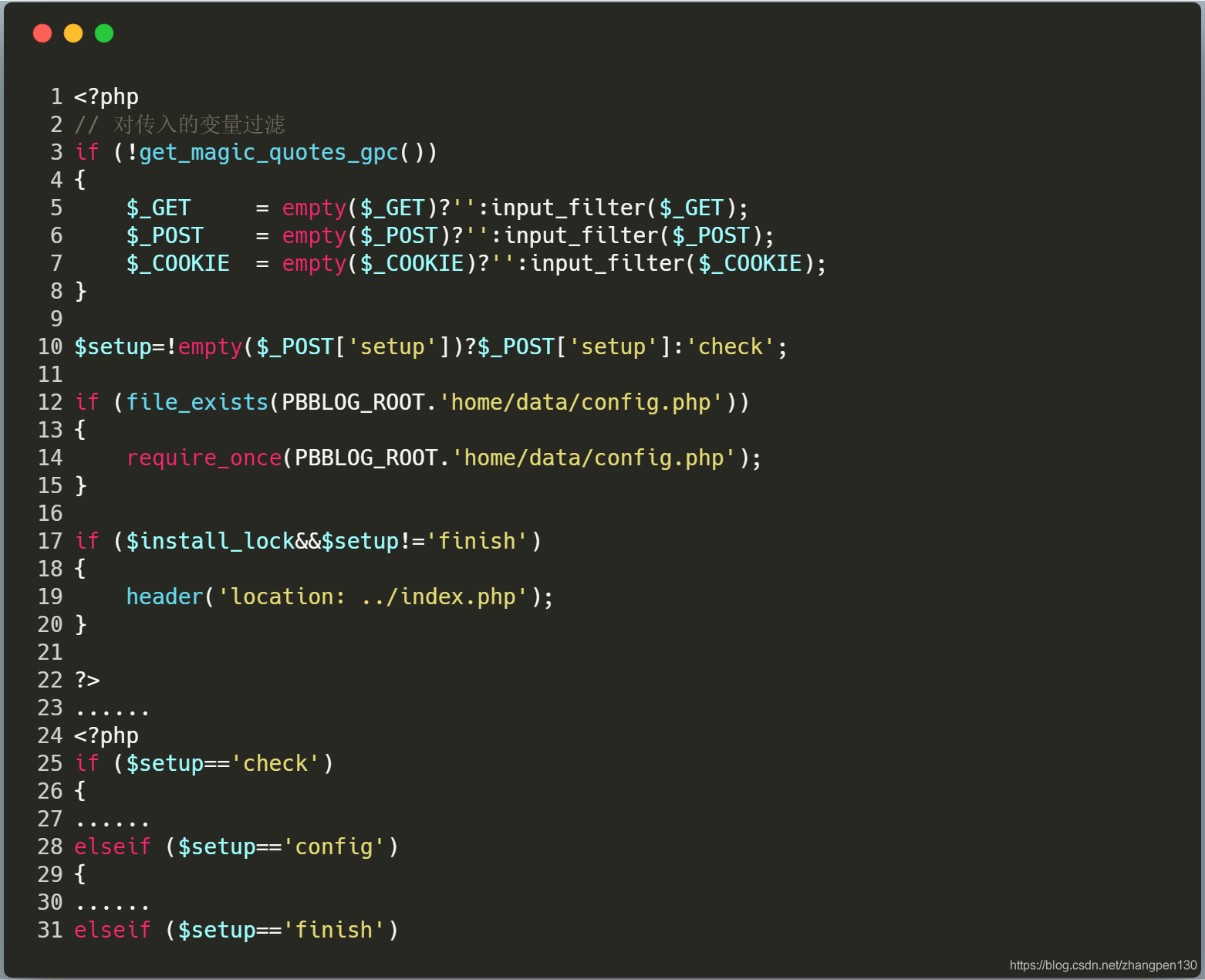Click line number 16 in the gutter
This screenshot has width=1205, height=980.
pos(50,514)
